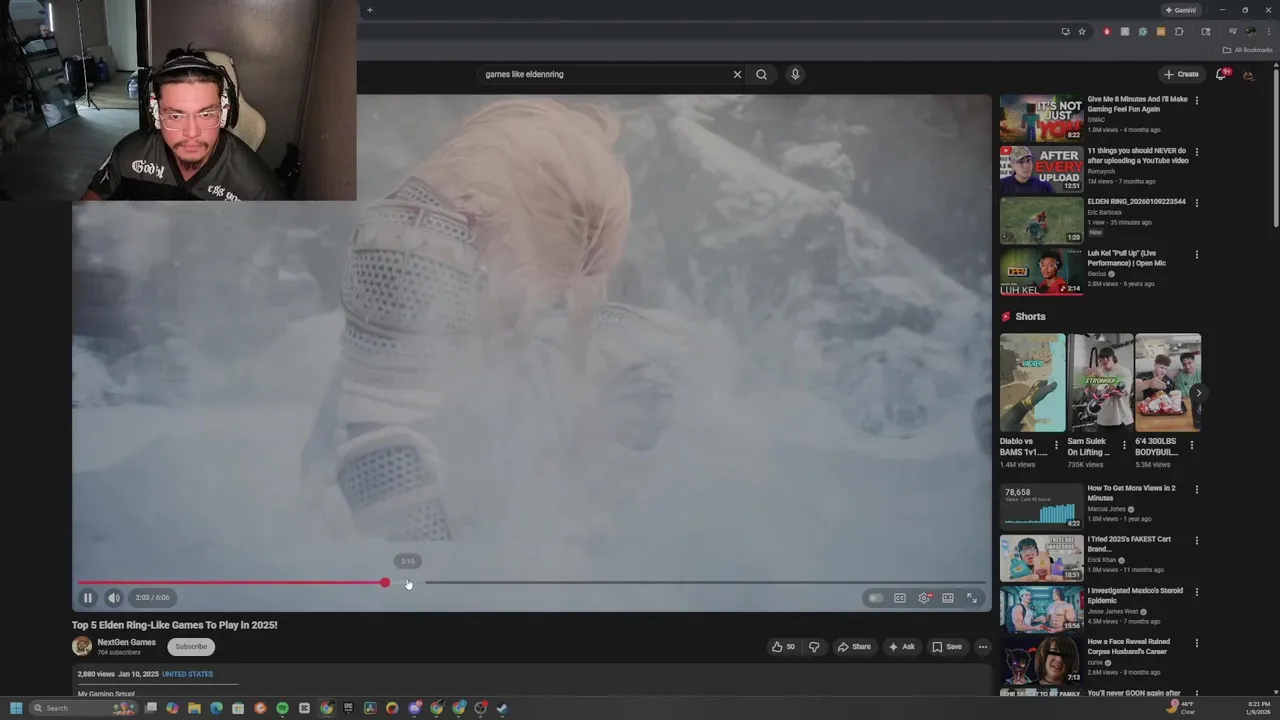Screen dimensions: 1280x720
Task: Open the Chrome profile avatar
Action: click(1250, 31)
